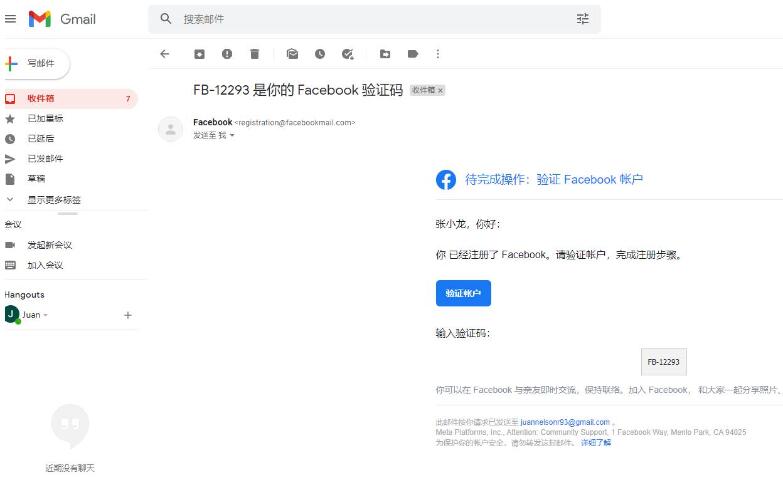The height and width of the screenshot is (479, 783).
Task: Focus the 搜索邮件 search field
Action: click(375, 19)
